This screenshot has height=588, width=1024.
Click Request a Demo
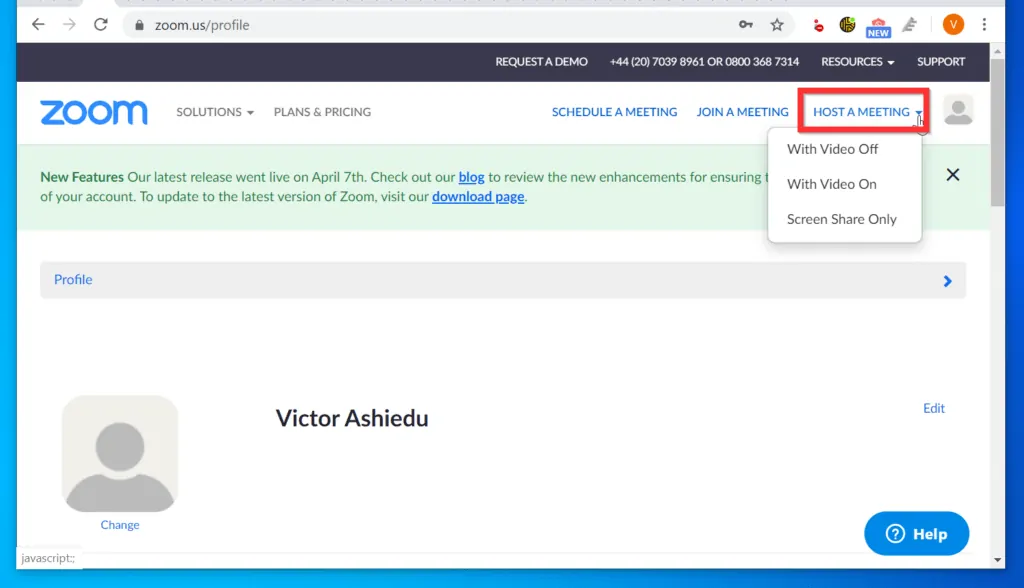pos(541,61)
